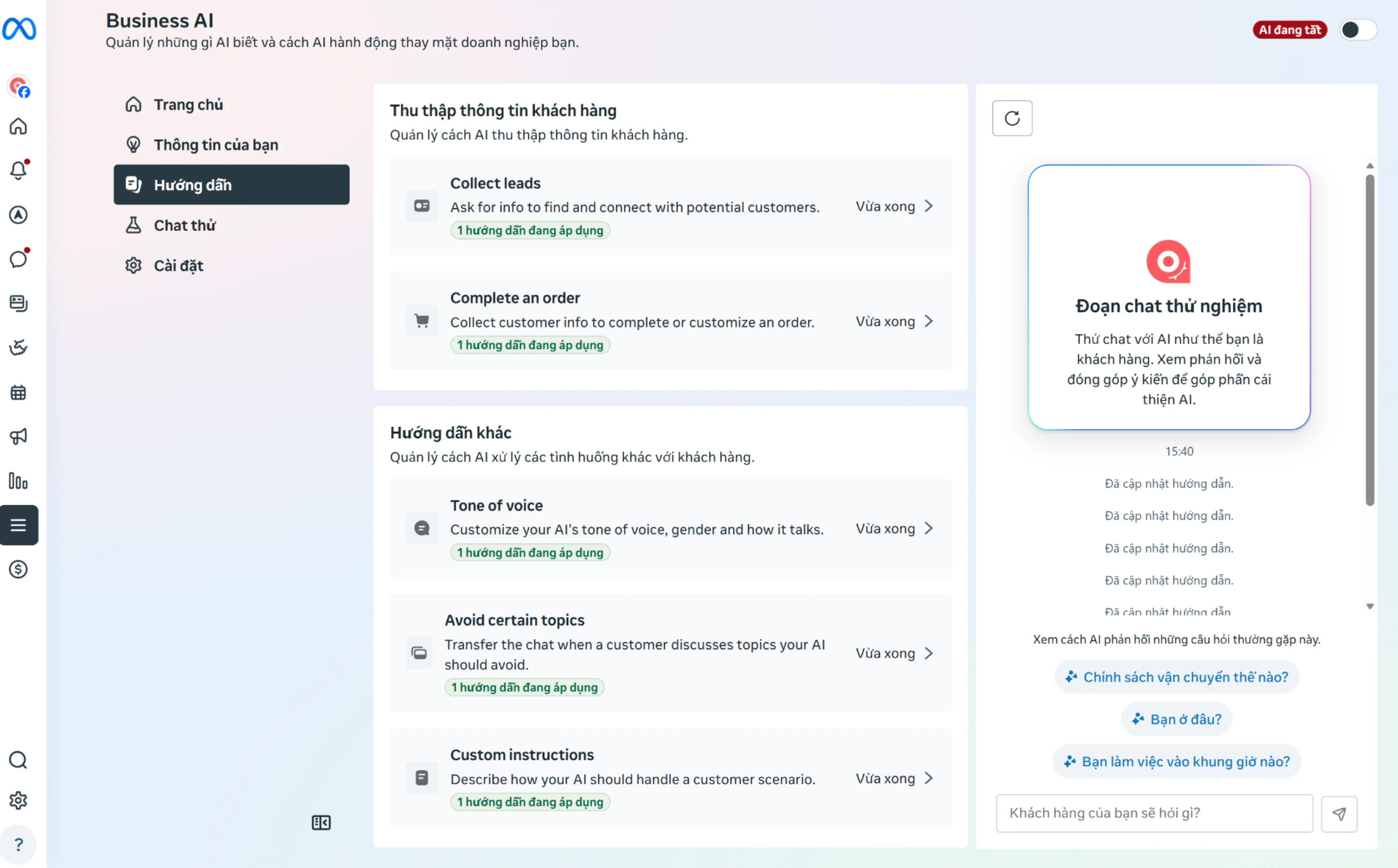Click 'Thu thập thông tin khách hàng' heading
Screen dimensions: 1398x868
point(503,110)
